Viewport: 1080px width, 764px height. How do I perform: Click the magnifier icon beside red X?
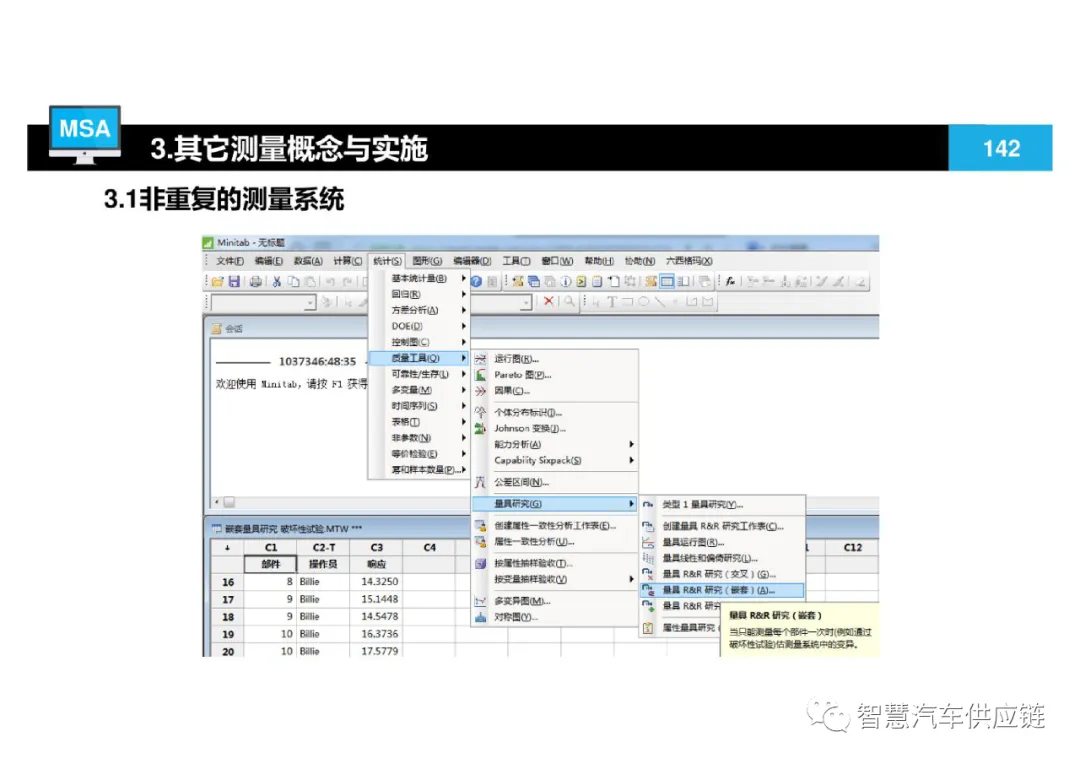(x=569, y=301)
